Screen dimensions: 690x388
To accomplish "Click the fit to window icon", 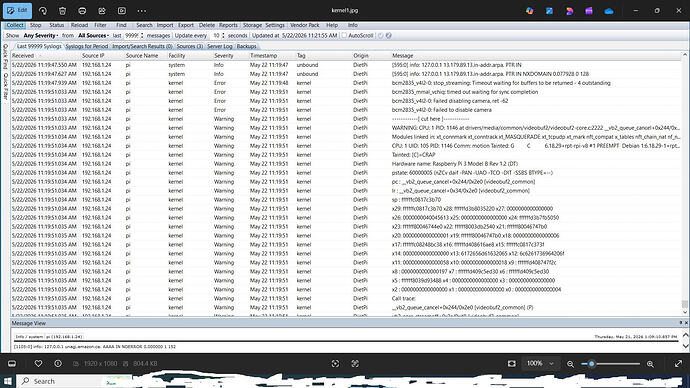I will click(511, 364).
